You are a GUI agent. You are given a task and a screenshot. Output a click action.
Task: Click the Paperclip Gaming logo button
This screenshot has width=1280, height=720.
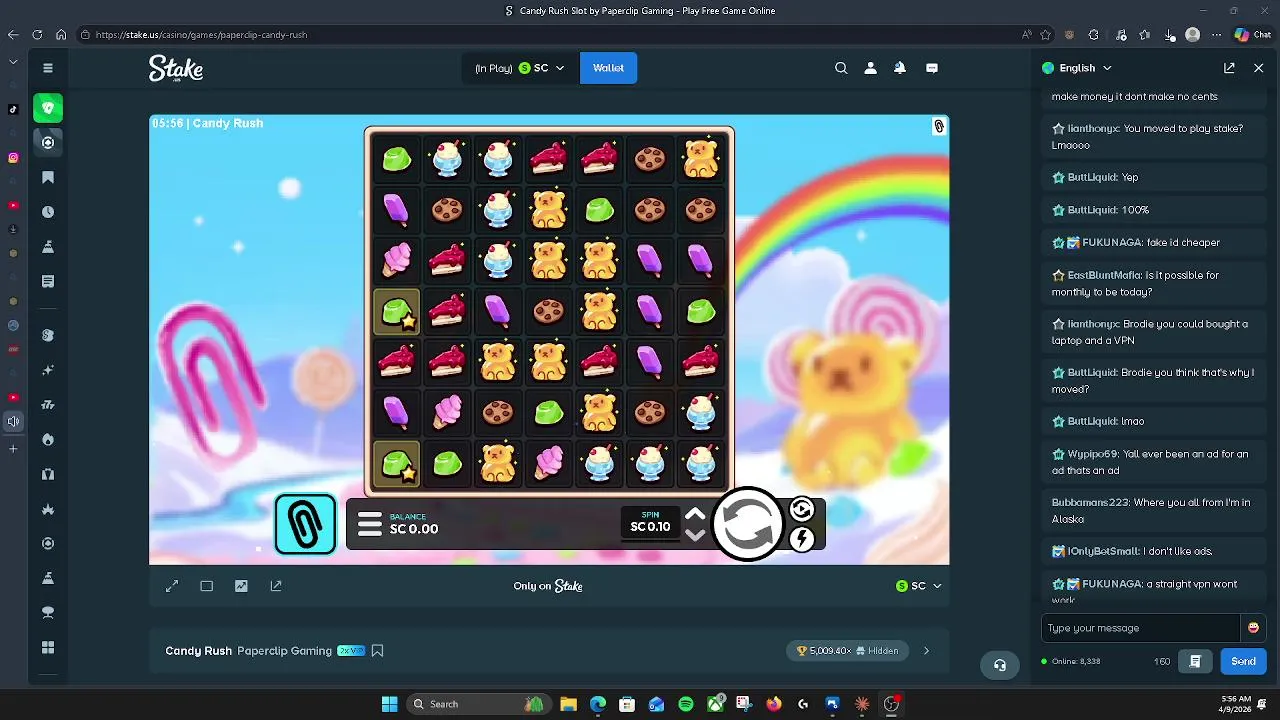pyautogui.click(x=305, y=524)
